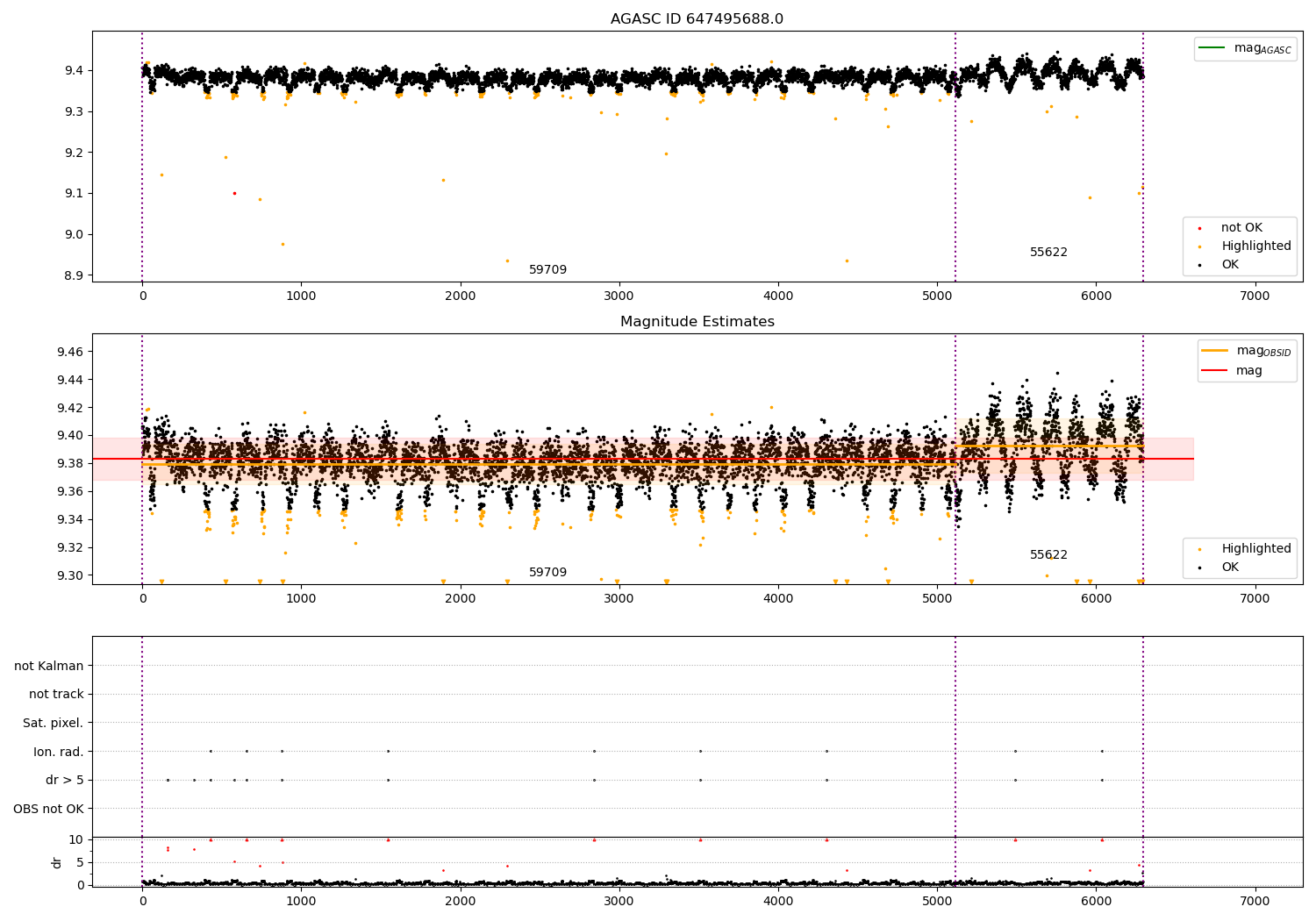
Task: Click the green line swatch beside mag AGASC
Action: [1212, 48]
